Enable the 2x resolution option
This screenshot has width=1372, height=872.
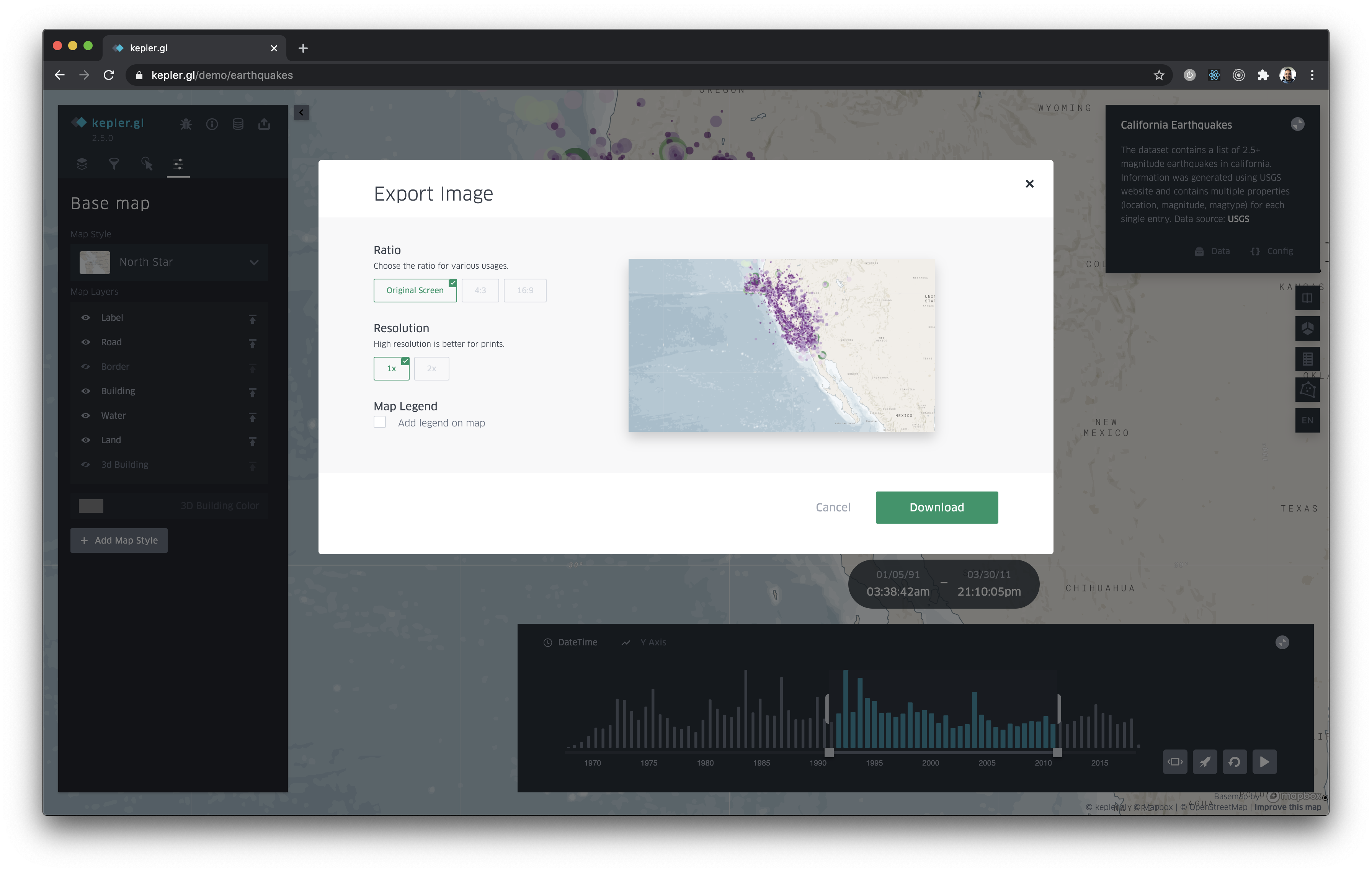pos(431,369)
